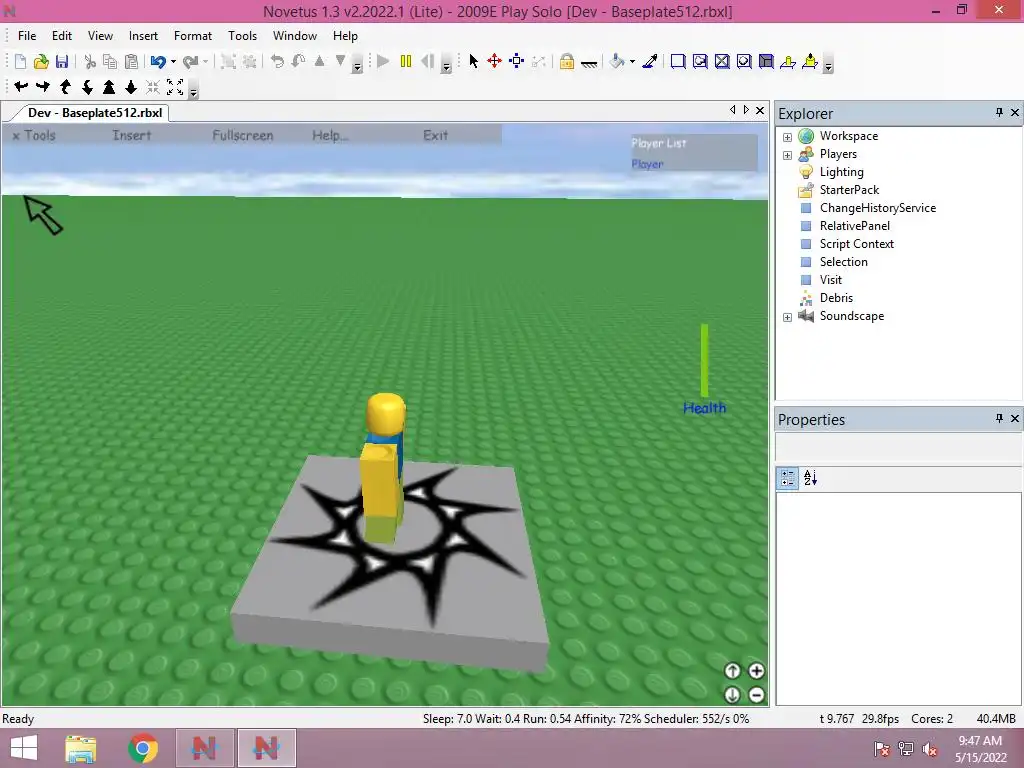Image resolution: width=1024 pixels, height=768 pixels.
Task: Open the Format menu
Action: coord(193,36)
